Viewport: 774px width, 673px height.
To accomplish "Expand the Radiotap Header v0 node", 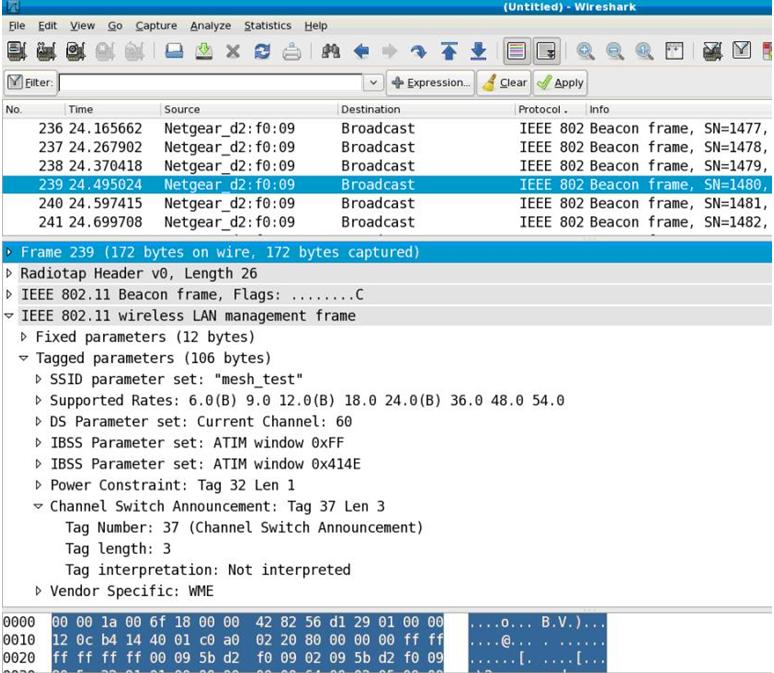I will point(9,273).
